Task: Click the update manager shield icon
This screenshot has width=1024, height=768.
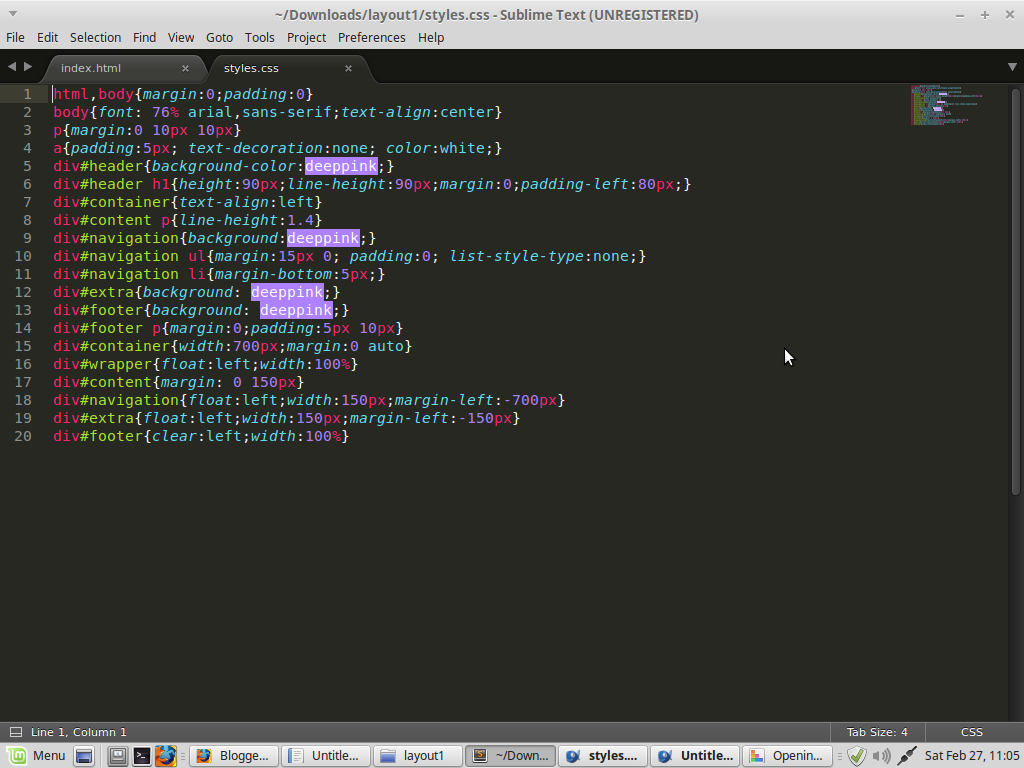Action: [856, 756]
